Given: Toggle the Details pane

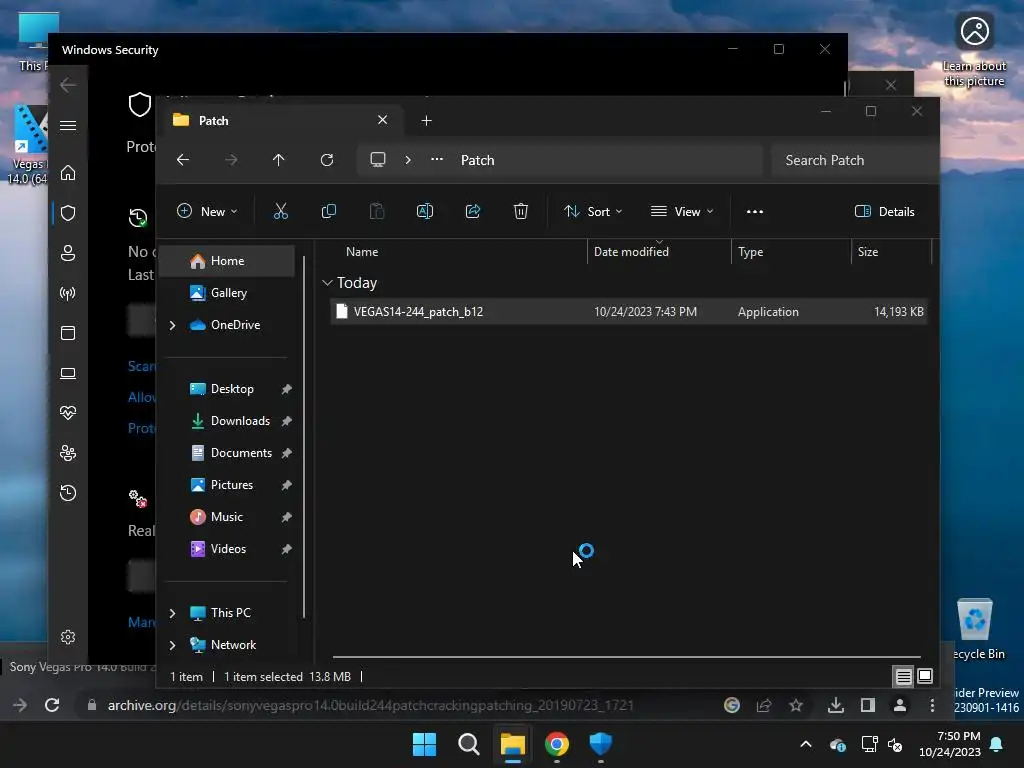Looking at the screenshot, I should coord(885,212).
